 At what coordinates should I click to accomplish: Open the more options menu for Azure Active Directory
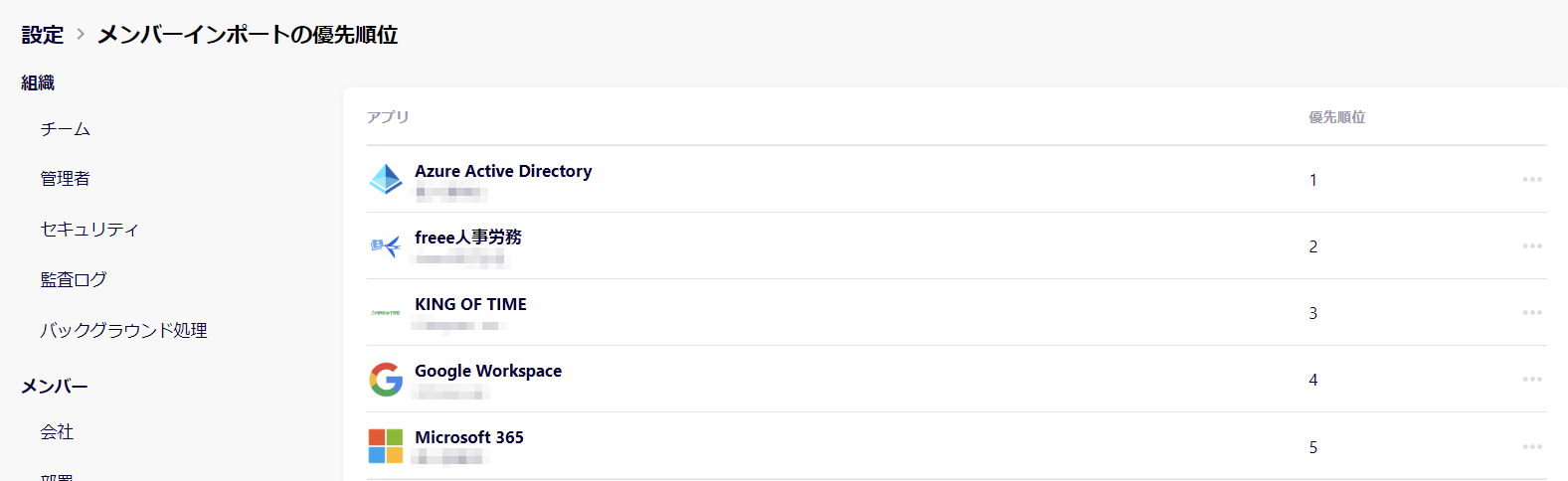click(x=1532, y=180)
